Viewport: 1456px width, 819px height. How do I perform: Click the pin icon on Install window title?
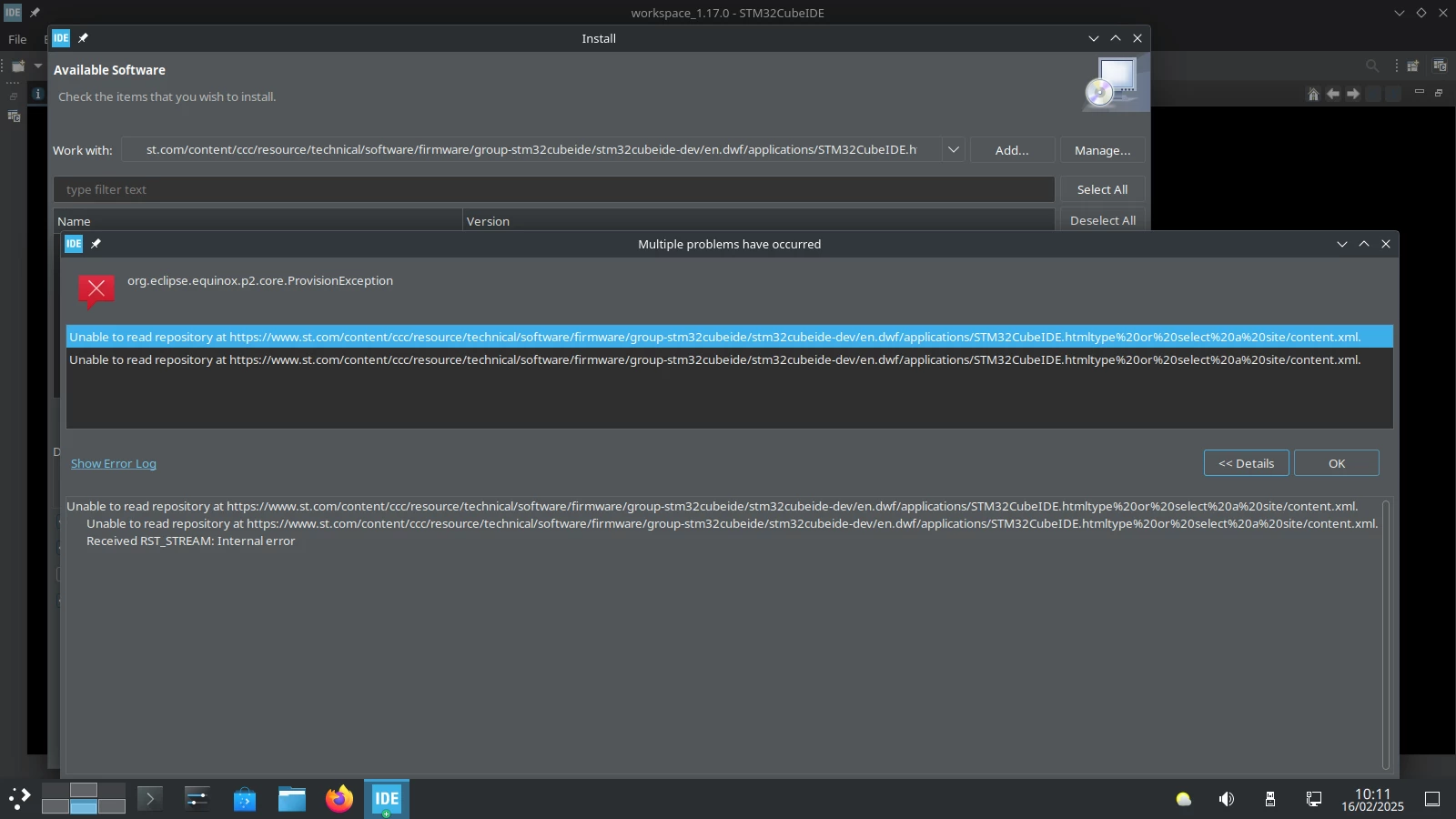click(83, 38)
